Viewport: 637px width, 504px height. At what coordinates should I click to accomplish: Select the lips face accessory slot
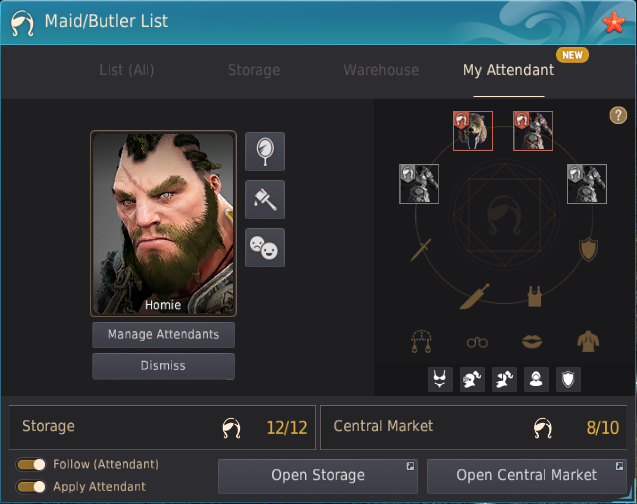click(x=532, y=342)
